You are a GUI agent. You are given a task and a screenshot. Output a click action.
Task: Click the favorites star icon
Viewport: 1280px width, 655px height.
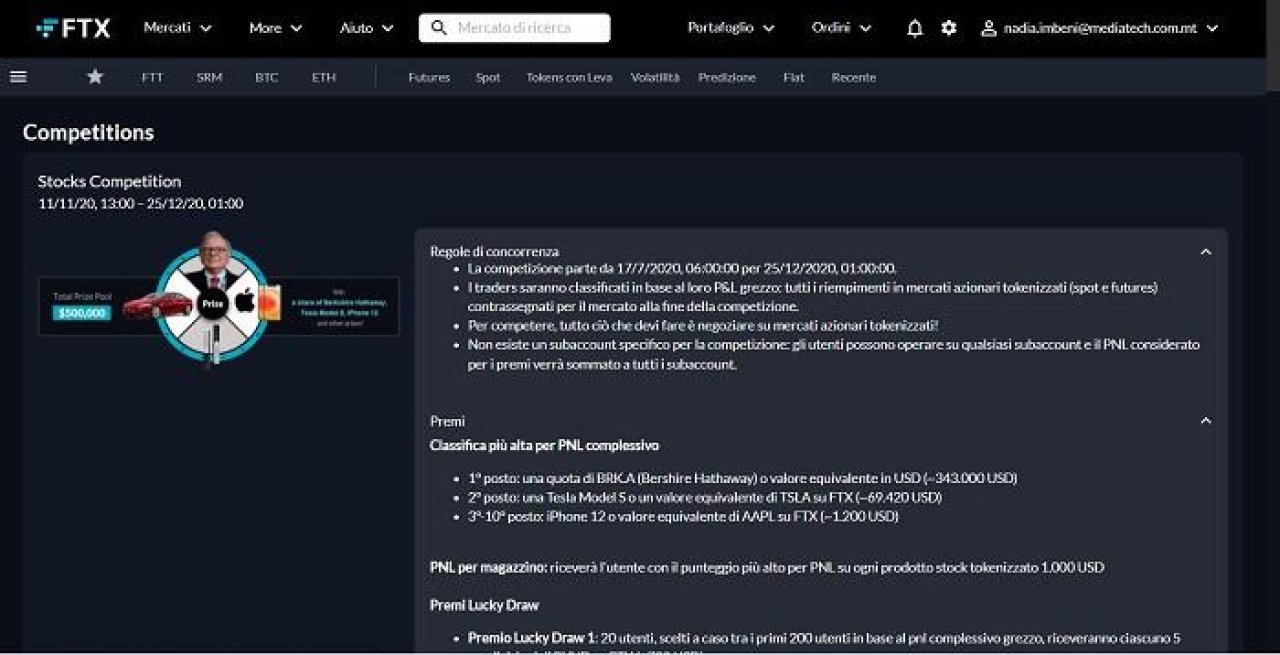click(95, 77)
